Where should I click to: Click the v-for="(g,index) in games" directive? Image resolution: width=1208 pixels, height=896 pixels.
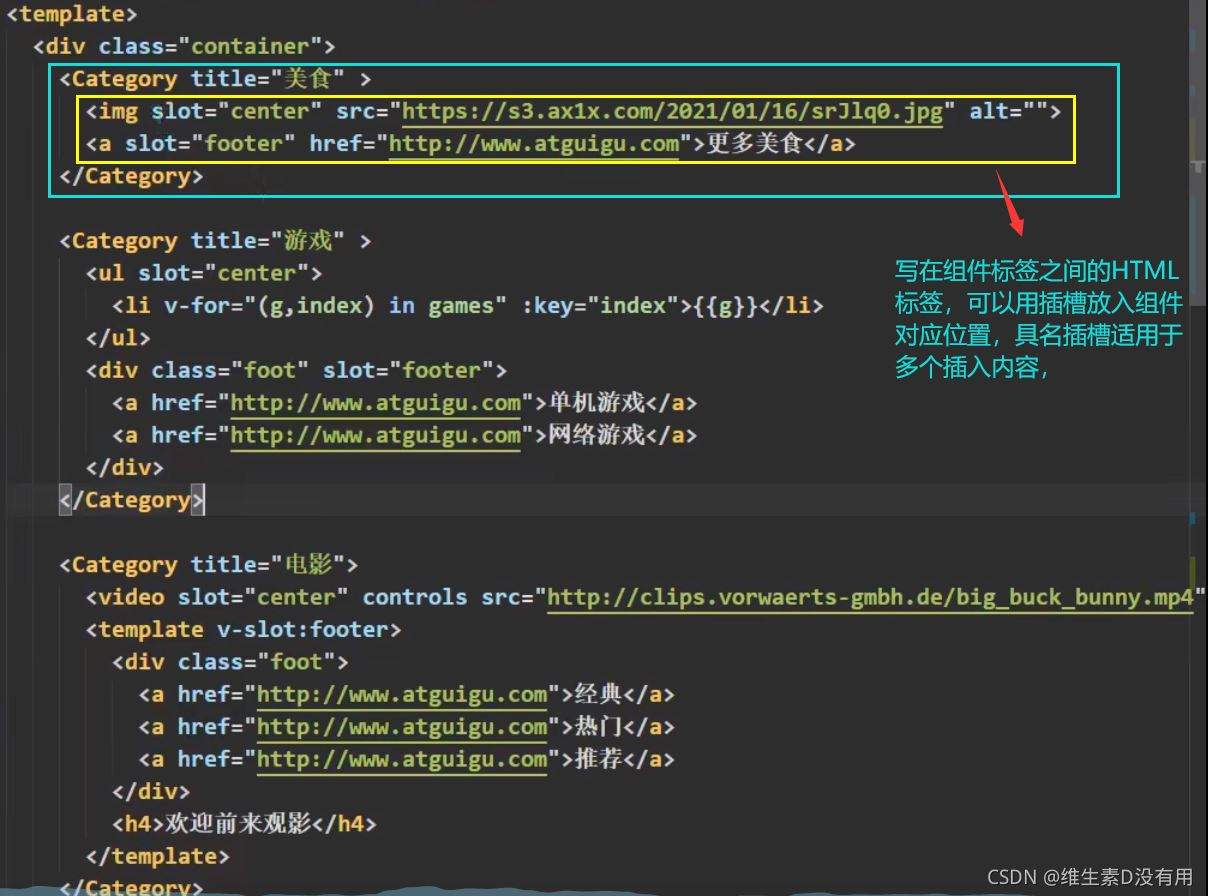pyautogui.click(x=336, y=305)
